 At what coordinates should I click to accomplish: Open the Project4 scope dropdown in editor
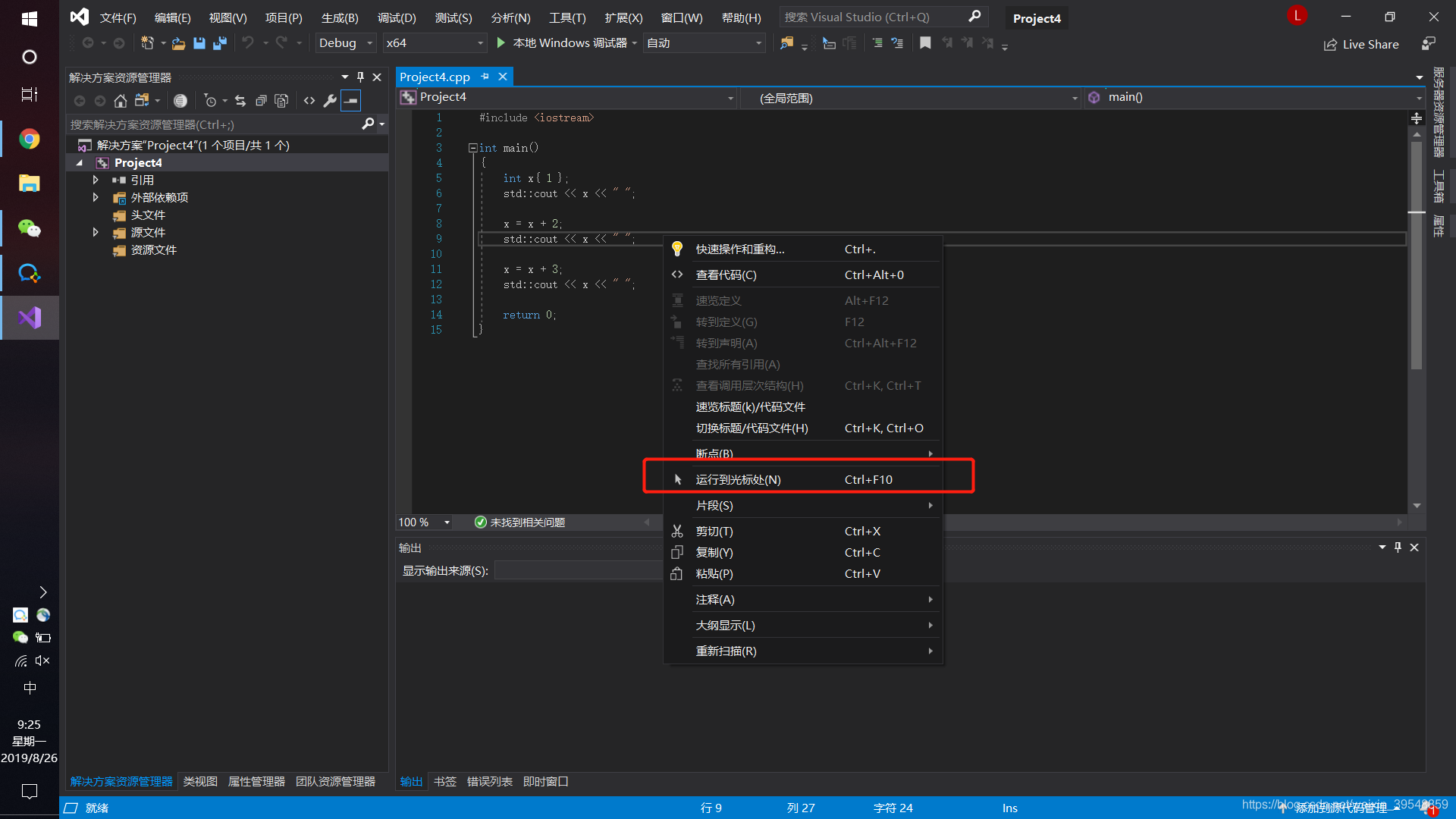click(x=567, y=97)
